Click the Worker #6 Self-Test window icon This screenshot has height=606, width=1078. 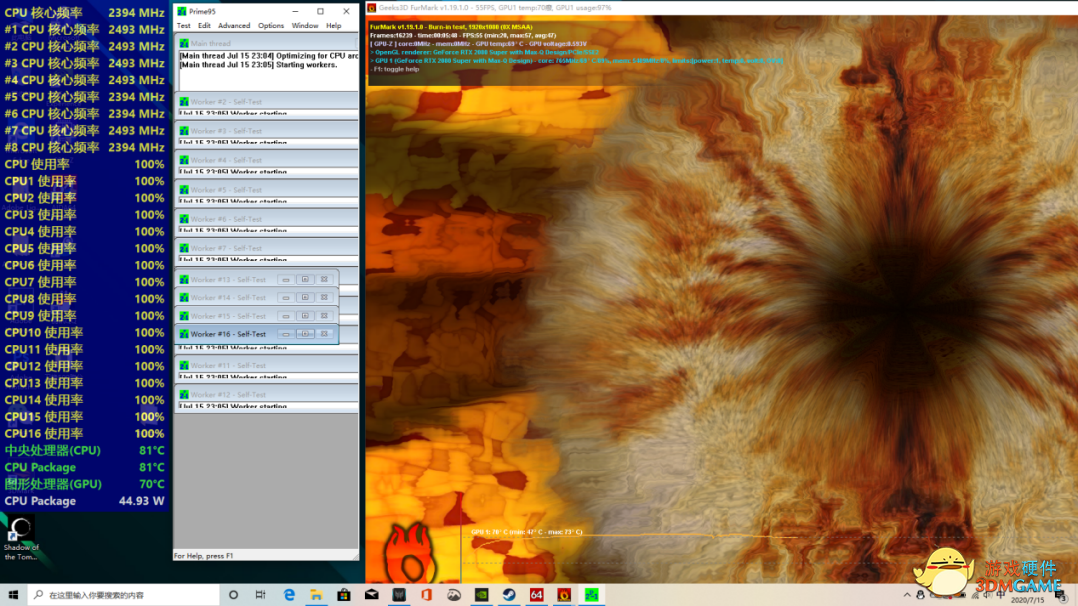point(184,219)
